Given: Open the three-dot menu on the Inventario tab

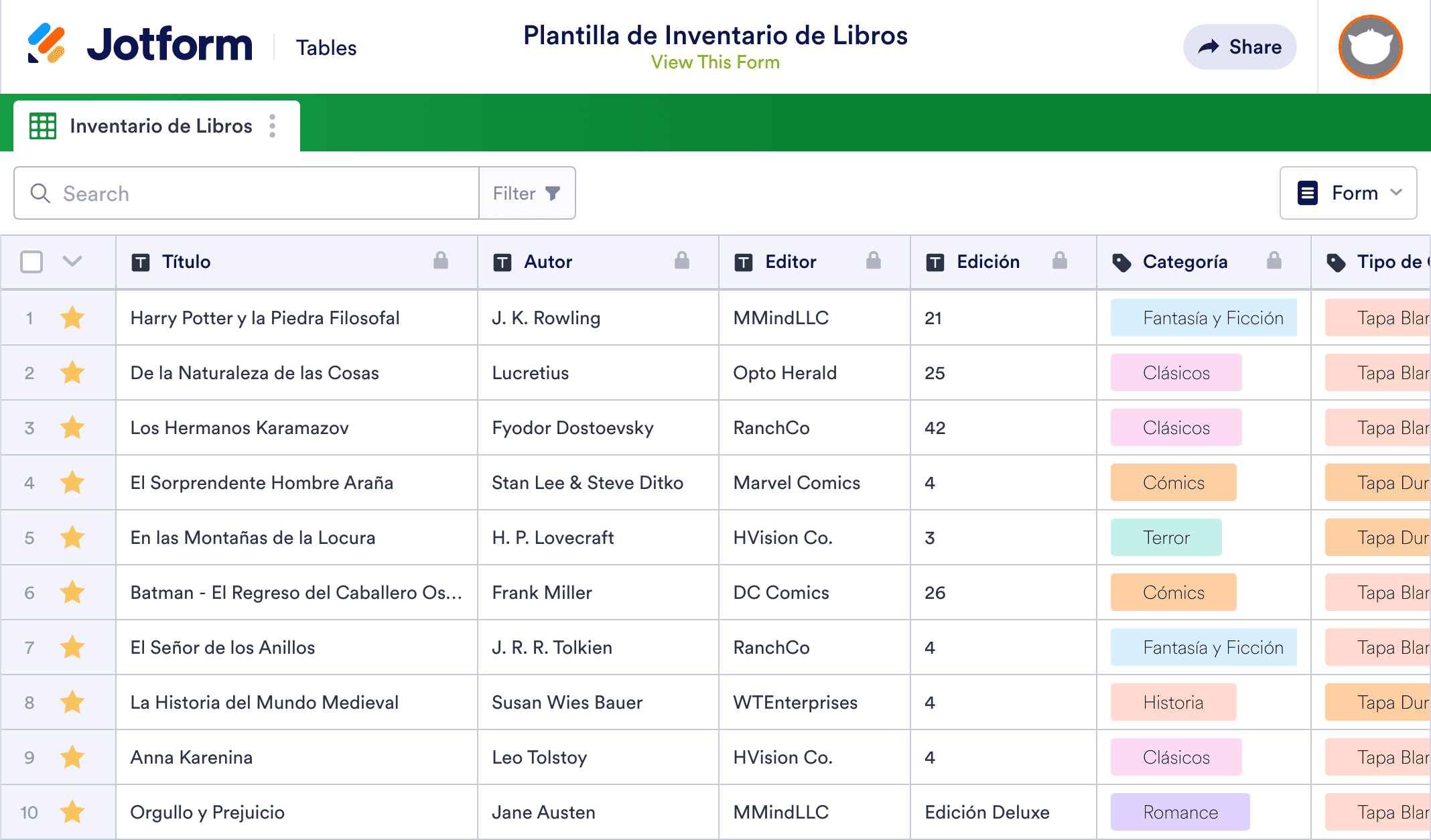Looking at the screenshot, I should pyautogui.click(x=272, y=125).
